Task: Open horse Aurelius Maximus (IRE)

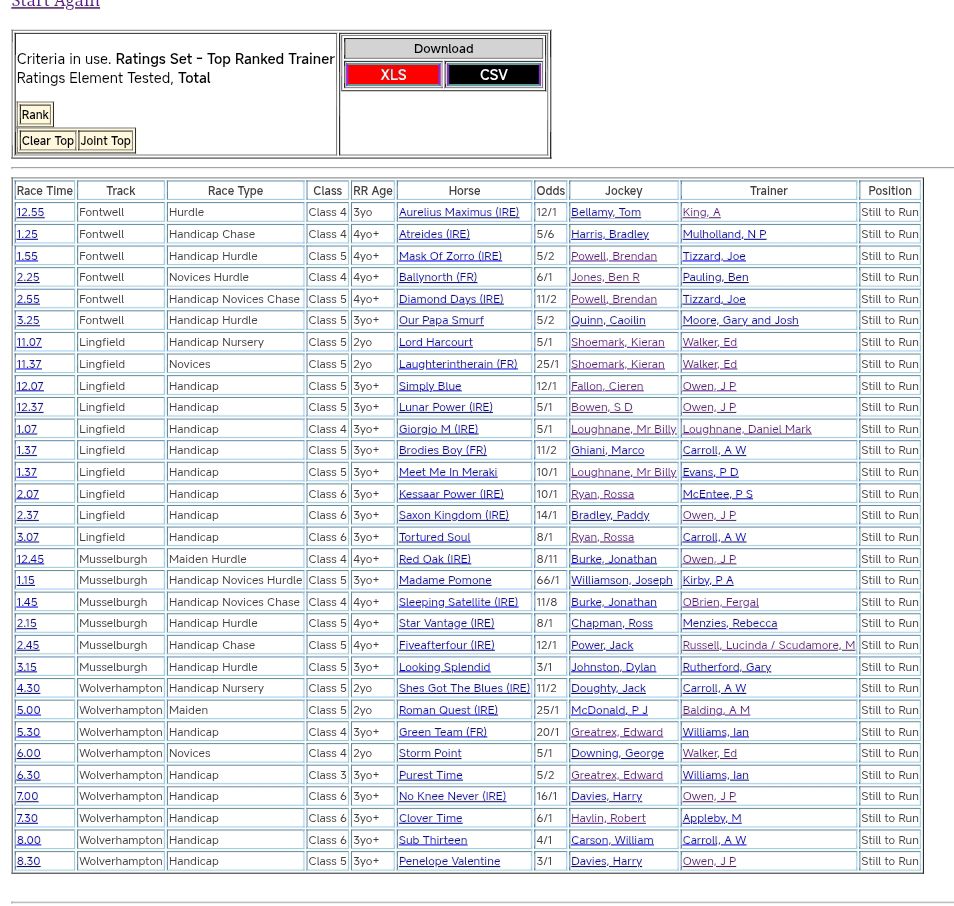Action: coord(458,213)
